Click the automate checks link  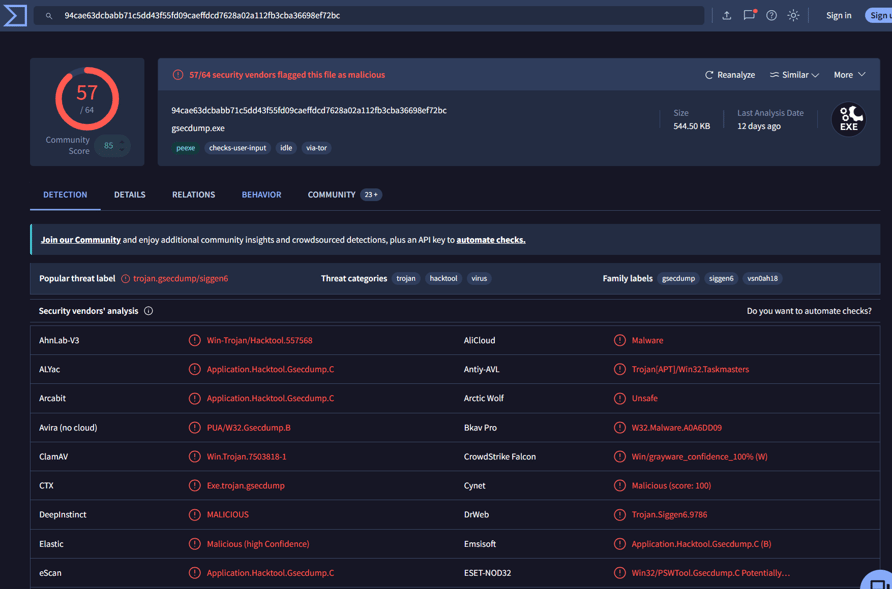[491, 240]
